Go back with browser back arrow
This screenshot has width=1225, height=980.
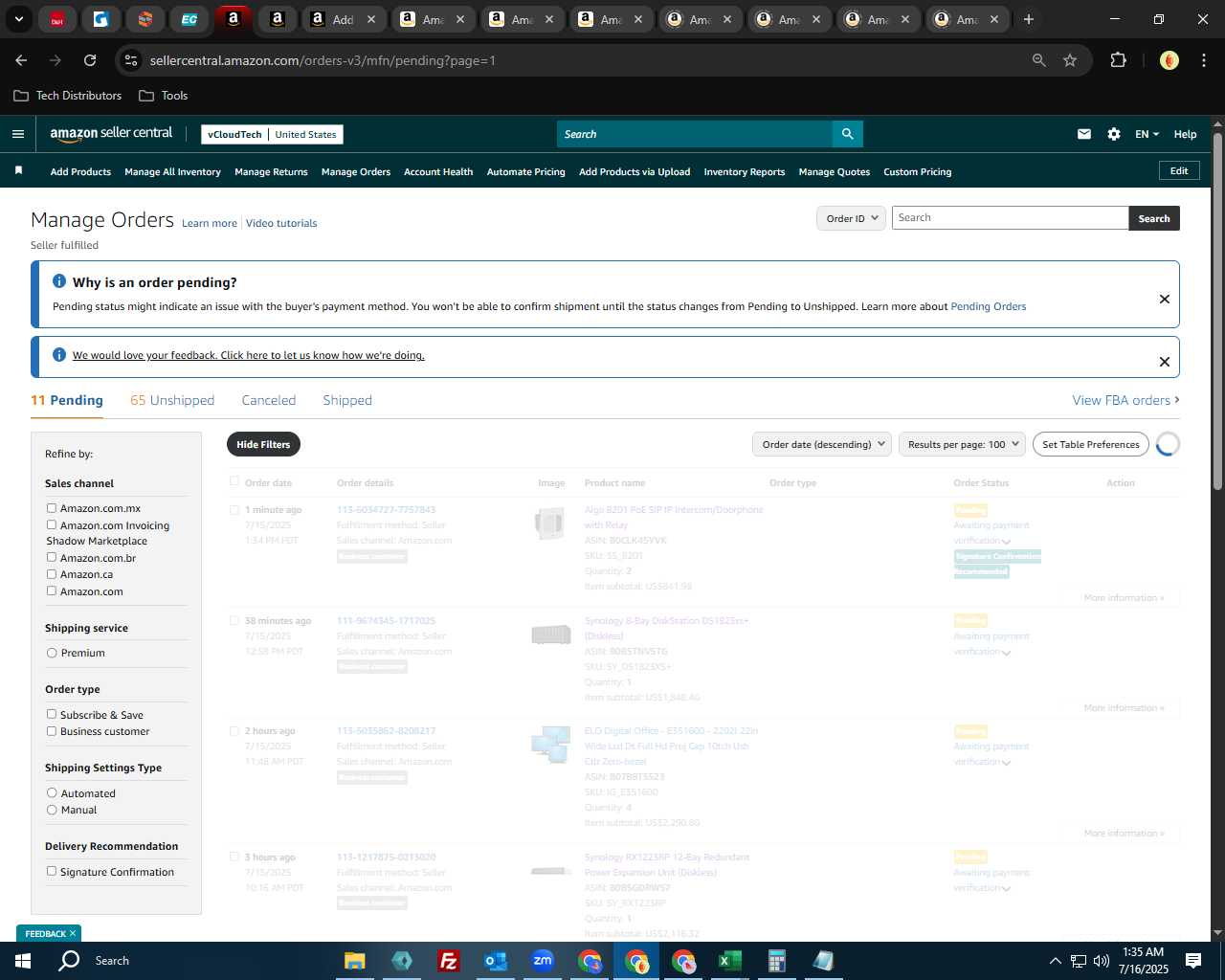[21, 60]
